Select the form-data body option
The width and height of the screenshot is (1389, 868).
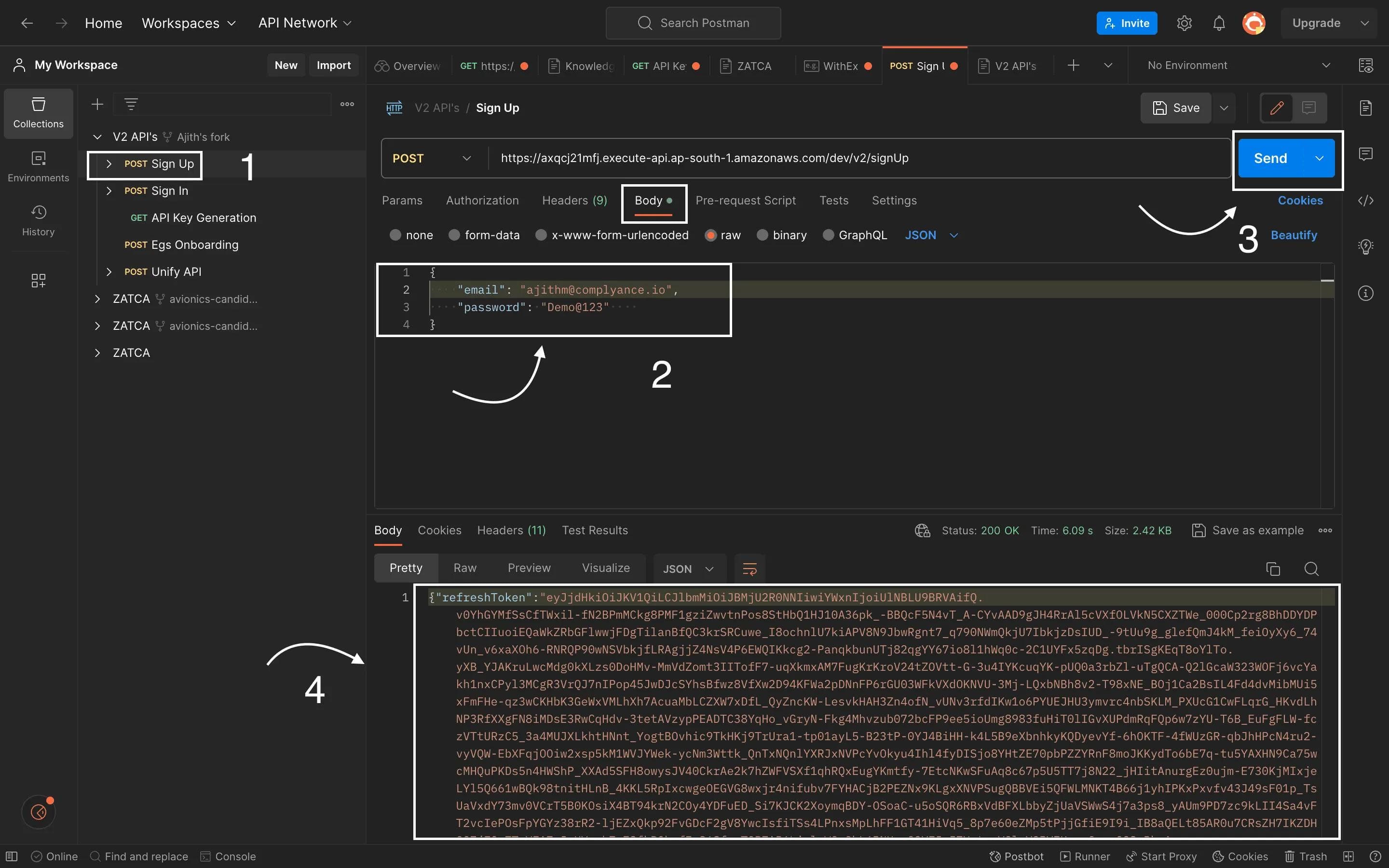(x=454, y=235)
